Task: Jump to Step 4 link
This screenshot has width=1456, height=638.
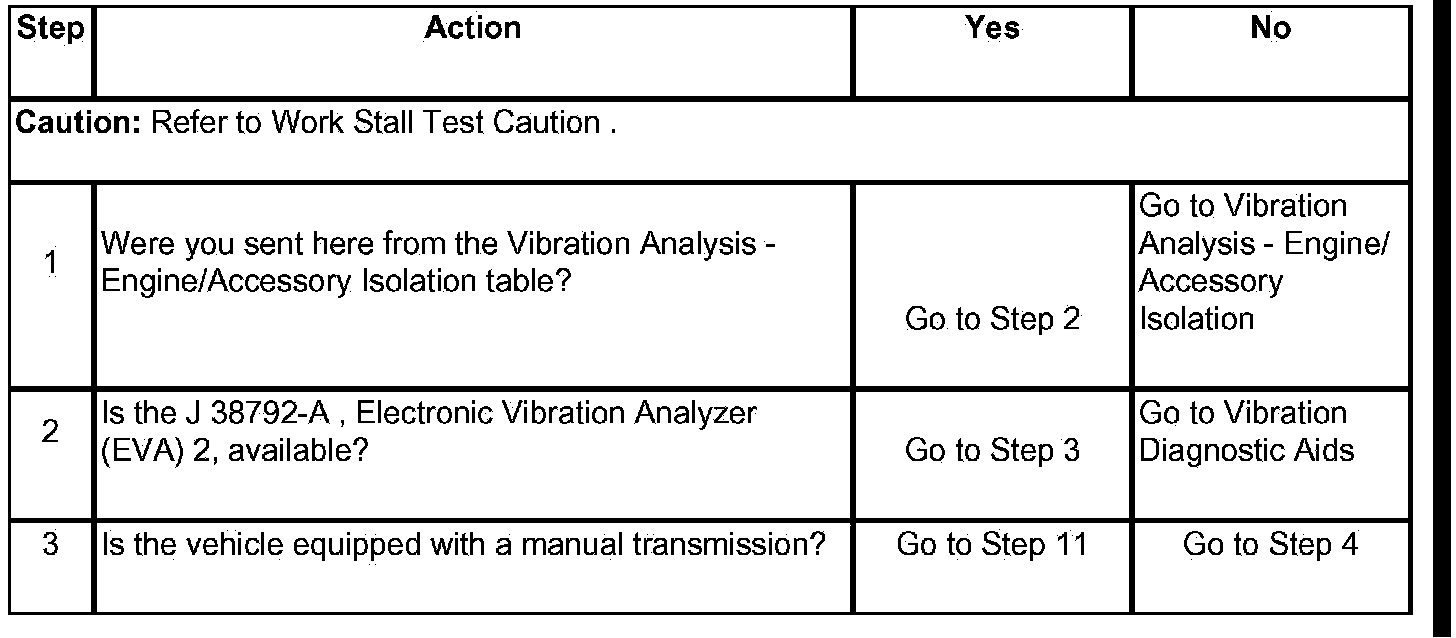Action: pyautogui.click(x=1270, y=545)
